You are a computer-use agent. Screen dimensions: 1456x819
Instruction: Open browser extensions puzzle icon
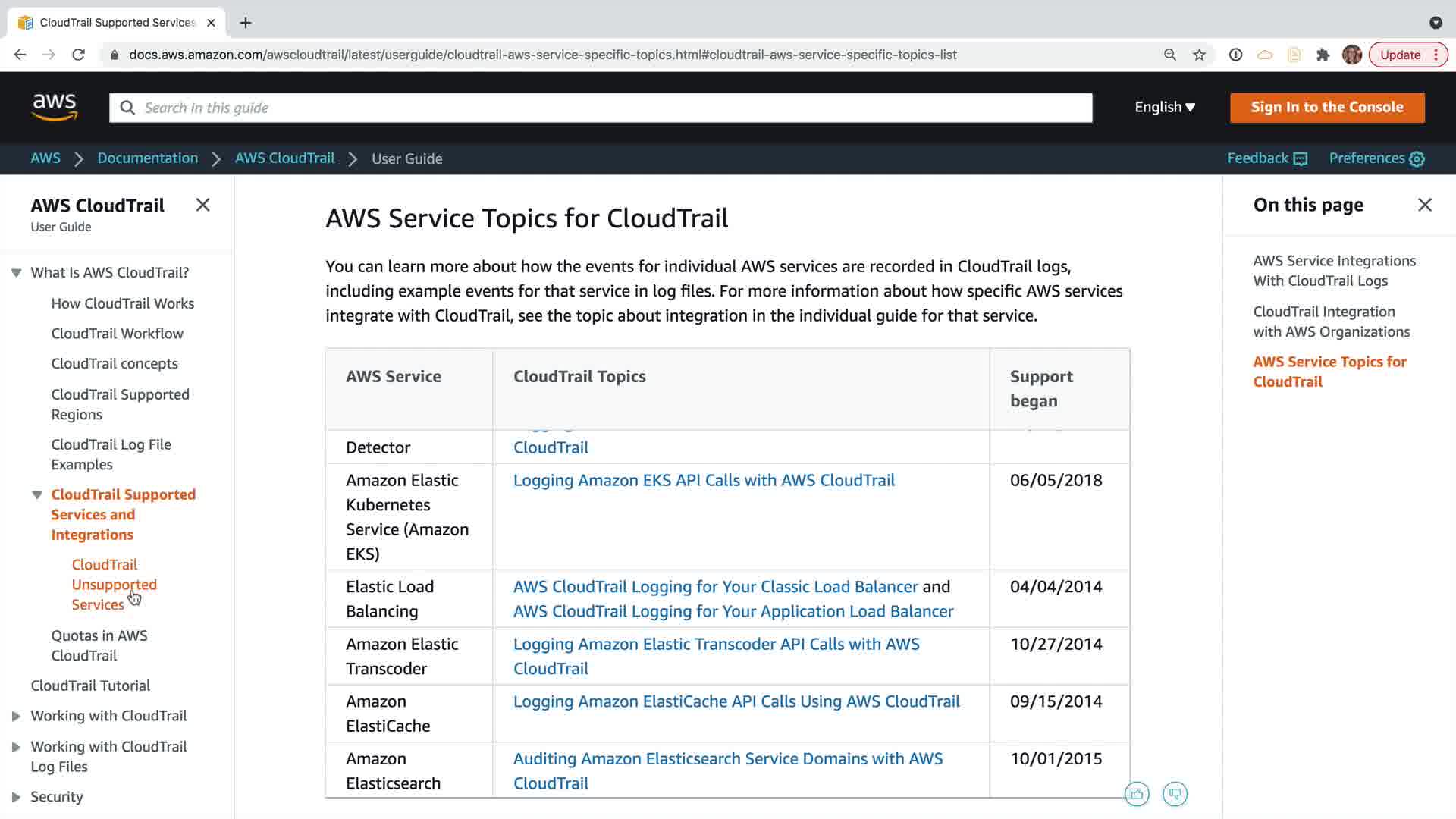pyautogui.click(x=1323, y=55)
